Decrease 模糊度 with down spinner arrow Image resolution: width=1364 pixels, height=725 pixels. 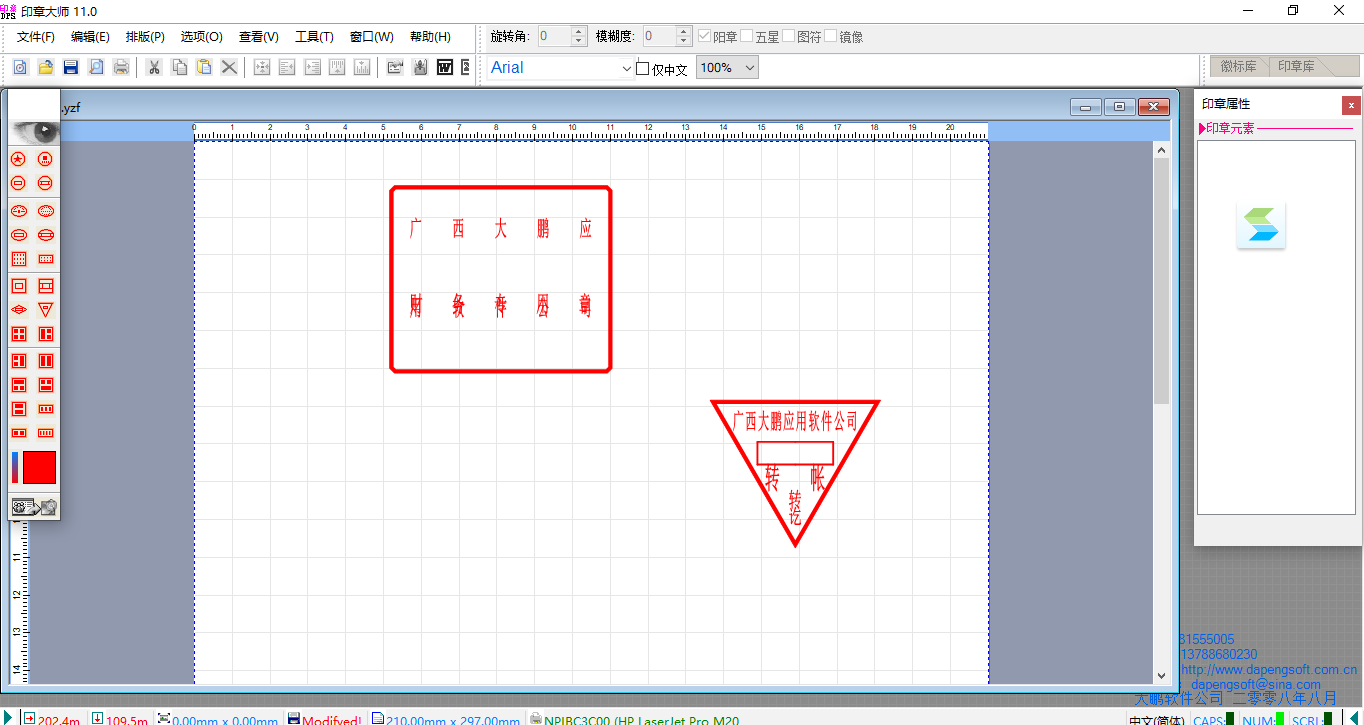pyautogui.click(x=684, y=41)
